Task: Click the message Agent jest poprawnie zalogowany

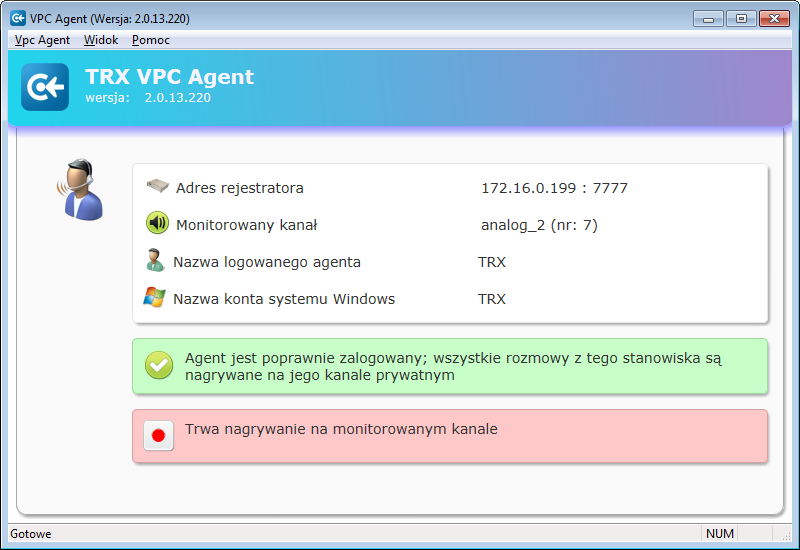Action: click(453, 366)
